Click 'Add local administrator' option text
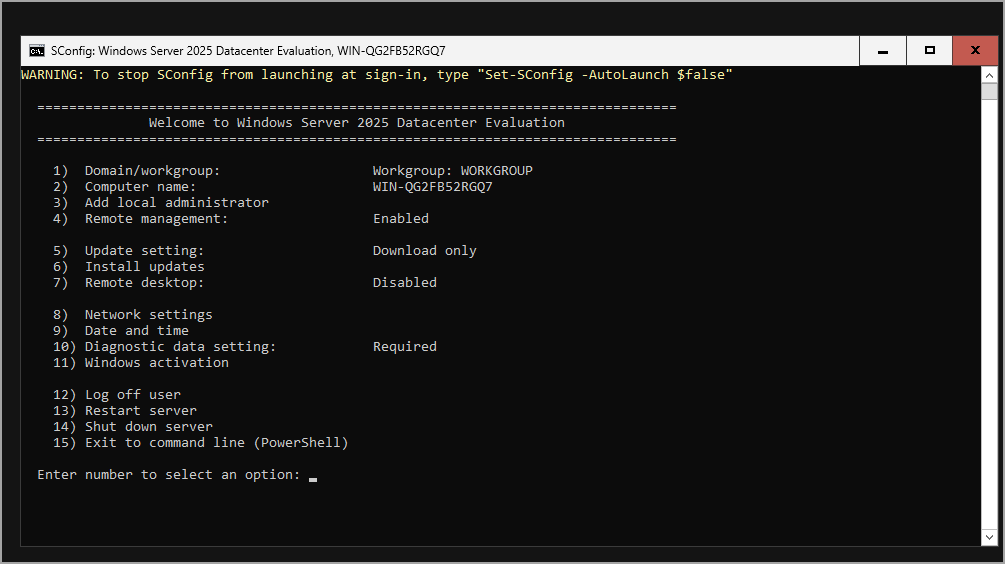 [177, 203]
